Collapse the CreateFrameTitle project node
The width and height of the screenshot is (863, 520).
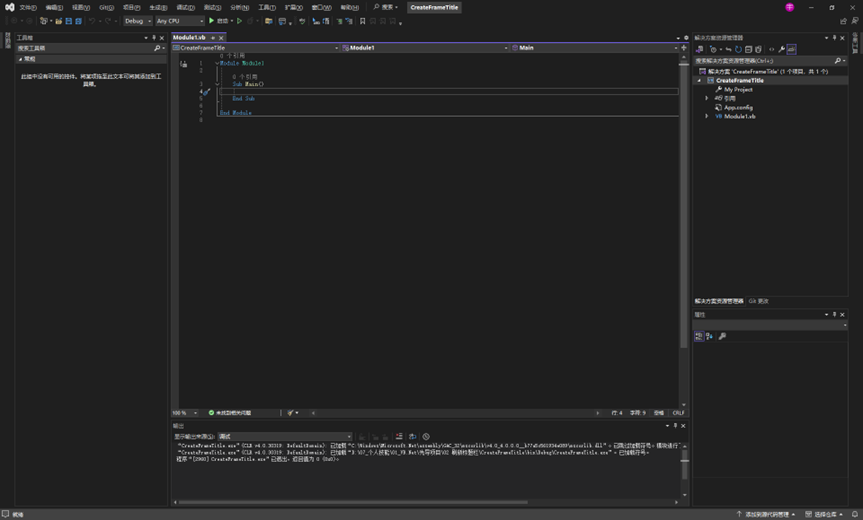pos(700,80)
